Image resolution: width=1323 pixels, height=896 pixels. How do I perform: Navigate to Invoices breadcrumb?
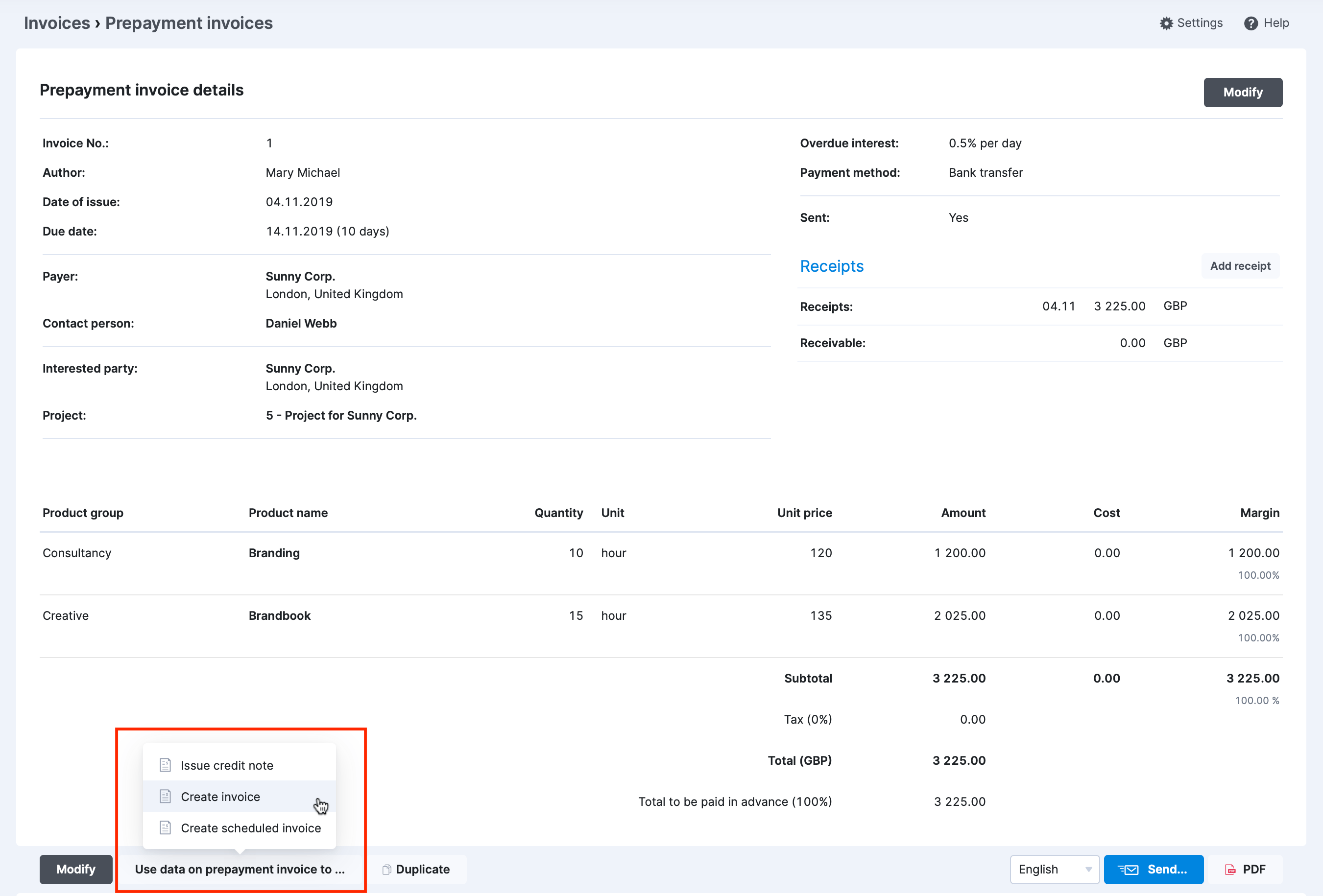coord(57,23)
